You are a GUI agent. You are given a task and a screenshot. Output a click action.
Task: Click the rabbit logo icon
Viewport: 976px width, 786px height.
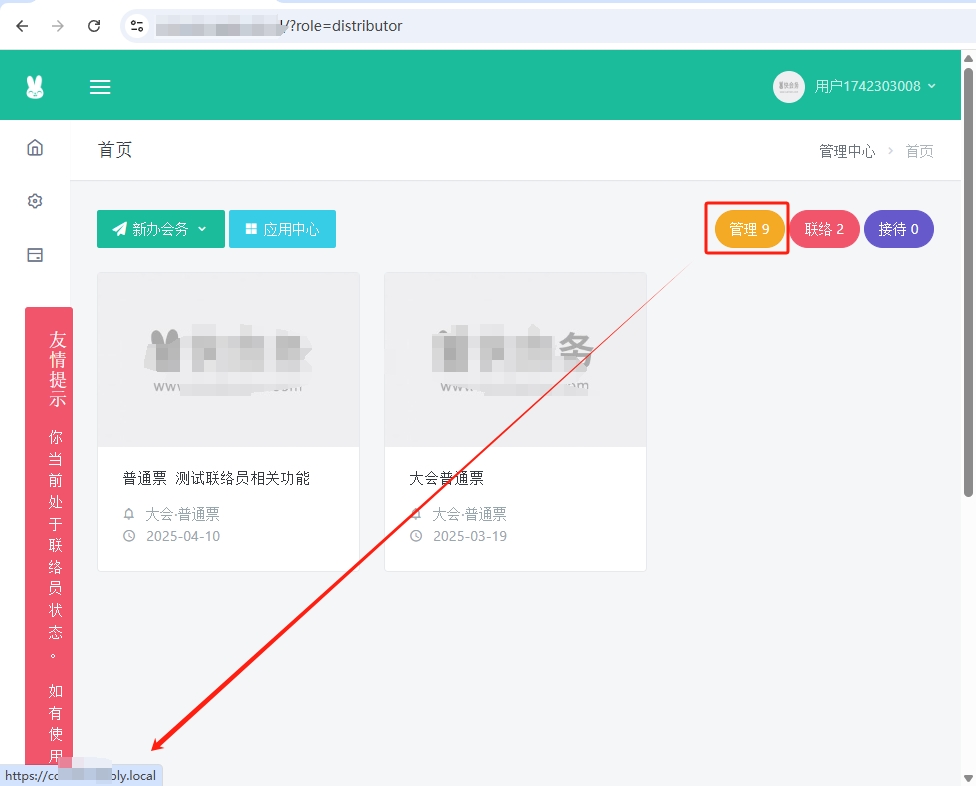(x=35, y=87)
